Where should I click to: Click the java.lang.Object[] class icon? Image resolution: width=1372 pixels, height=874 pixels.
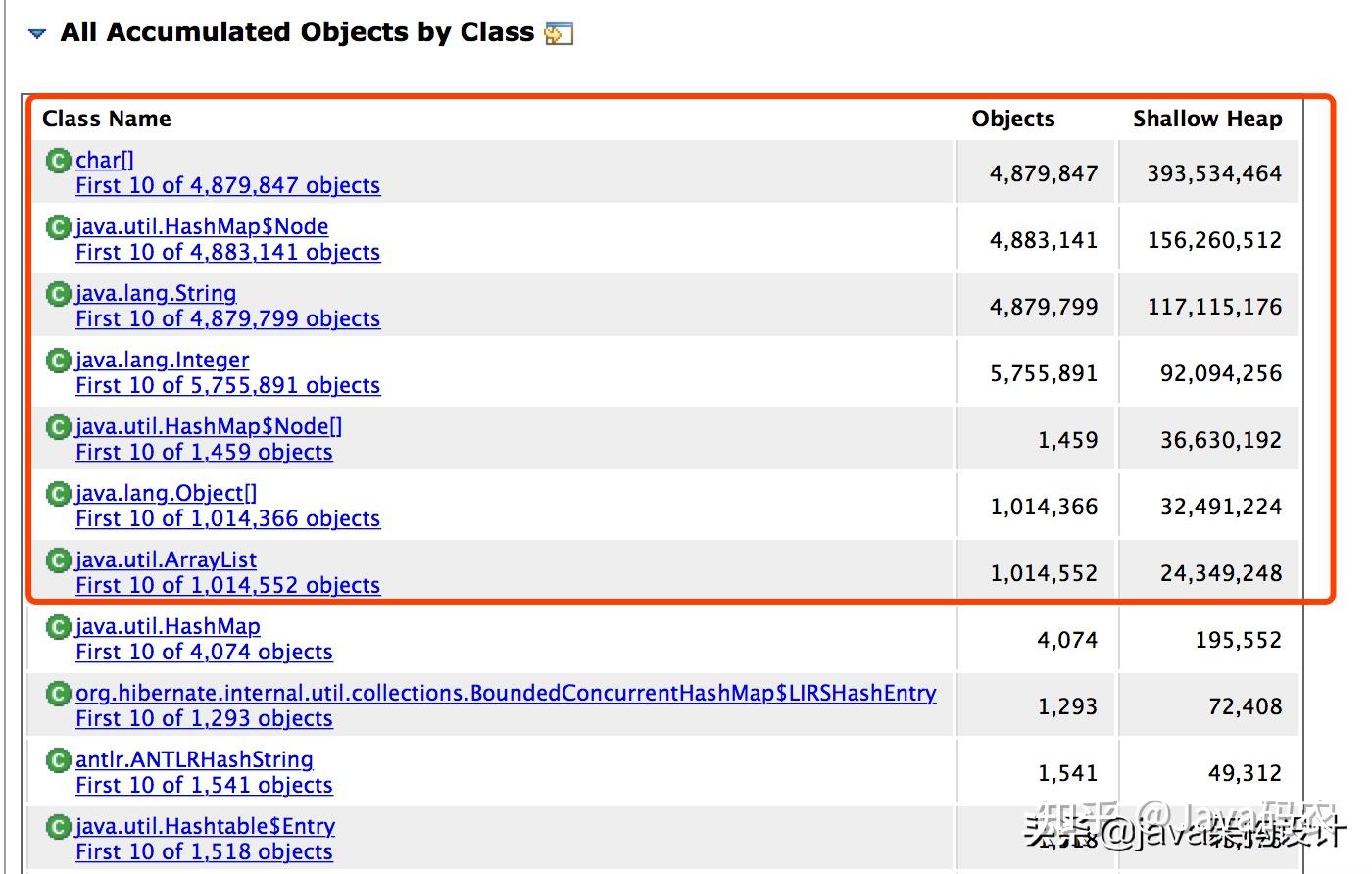pyautogui.click(x=59, y=493)
